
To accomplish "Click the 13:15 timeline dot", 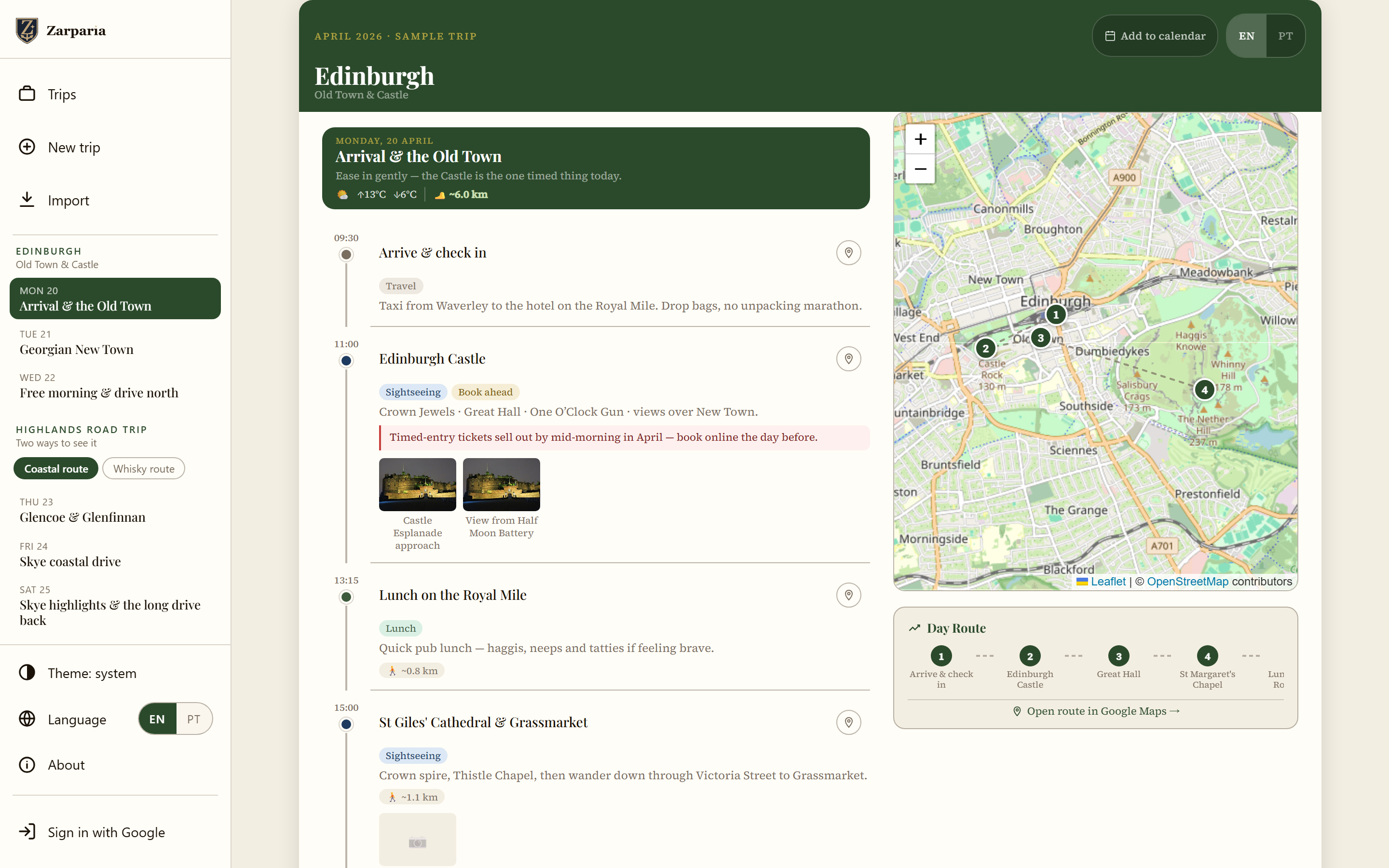I will click(x=346, y=597).
